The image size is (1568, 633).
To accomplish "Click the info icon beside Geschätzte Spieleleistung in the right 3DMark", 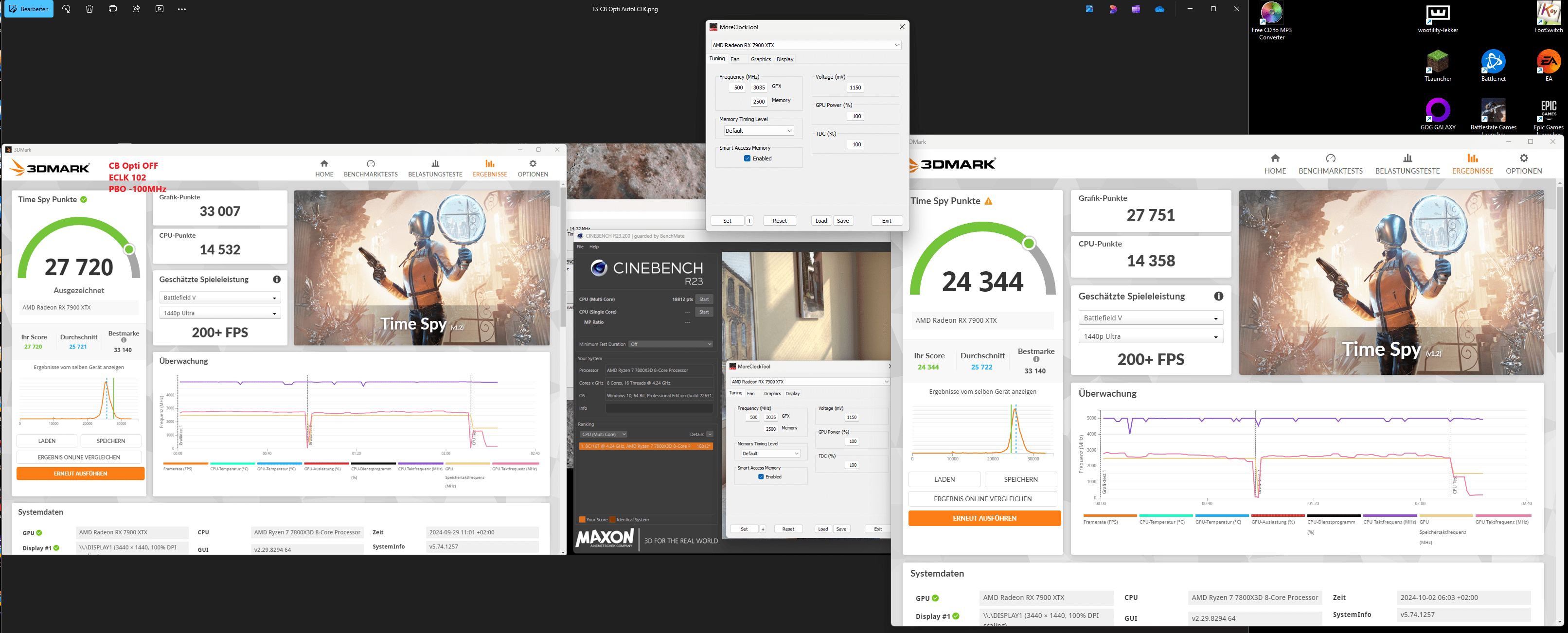I will click(x=1219, y=297).
